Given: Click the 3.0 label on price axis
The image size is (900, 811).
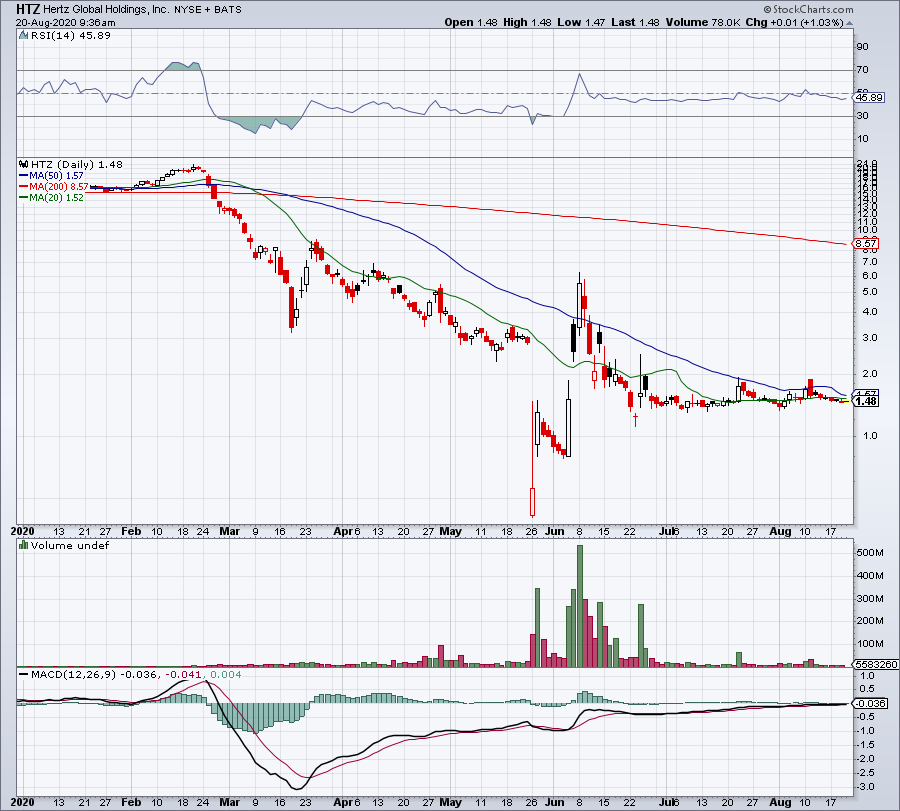Looking at the screenshot, I should click(x=870, y=337).
